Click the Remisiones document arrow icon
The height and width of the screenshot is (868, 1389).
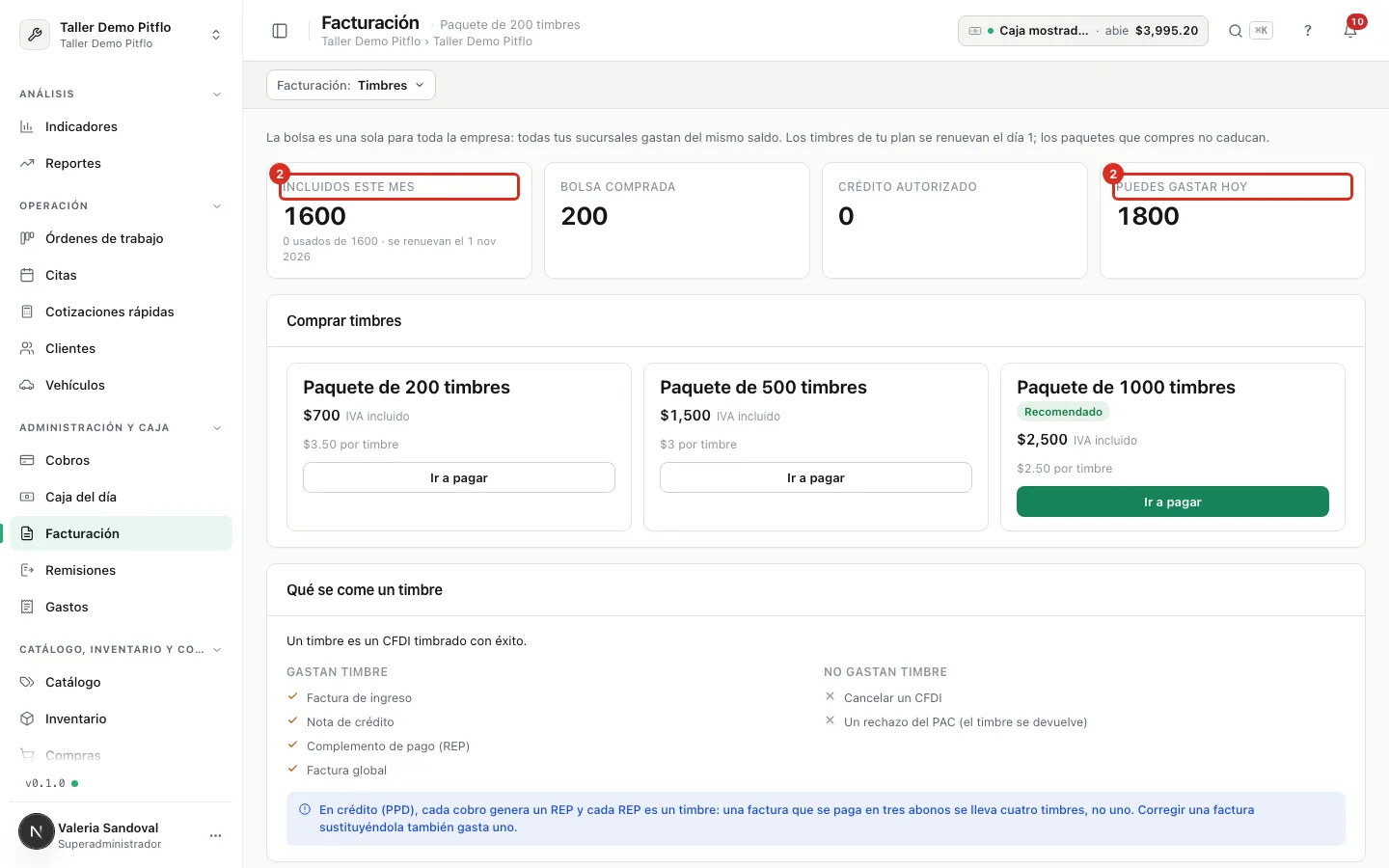pos(27,570)
